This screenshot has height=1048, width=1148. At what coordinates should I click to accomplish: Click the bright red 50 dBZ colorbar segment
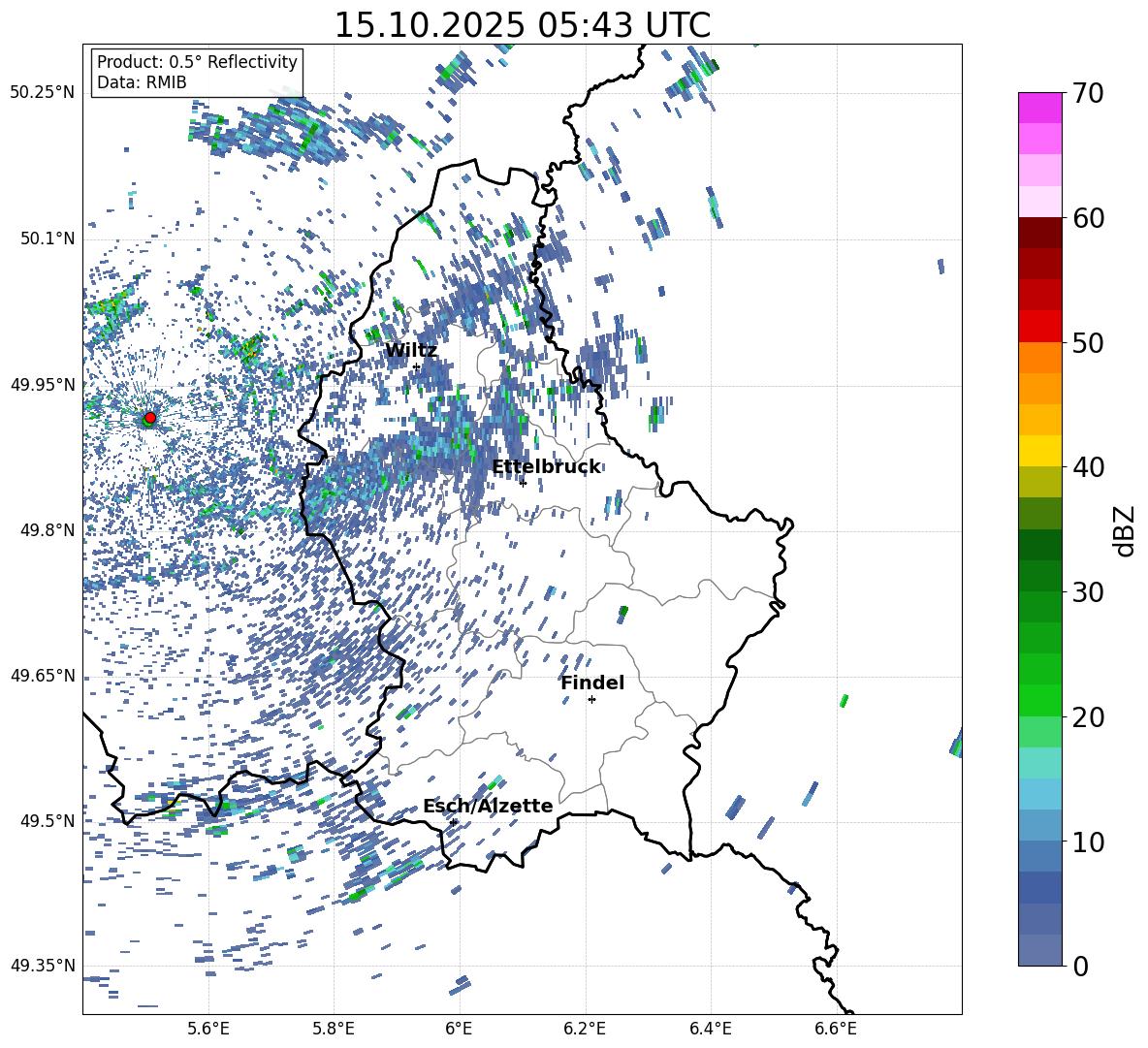[1039, 327]
